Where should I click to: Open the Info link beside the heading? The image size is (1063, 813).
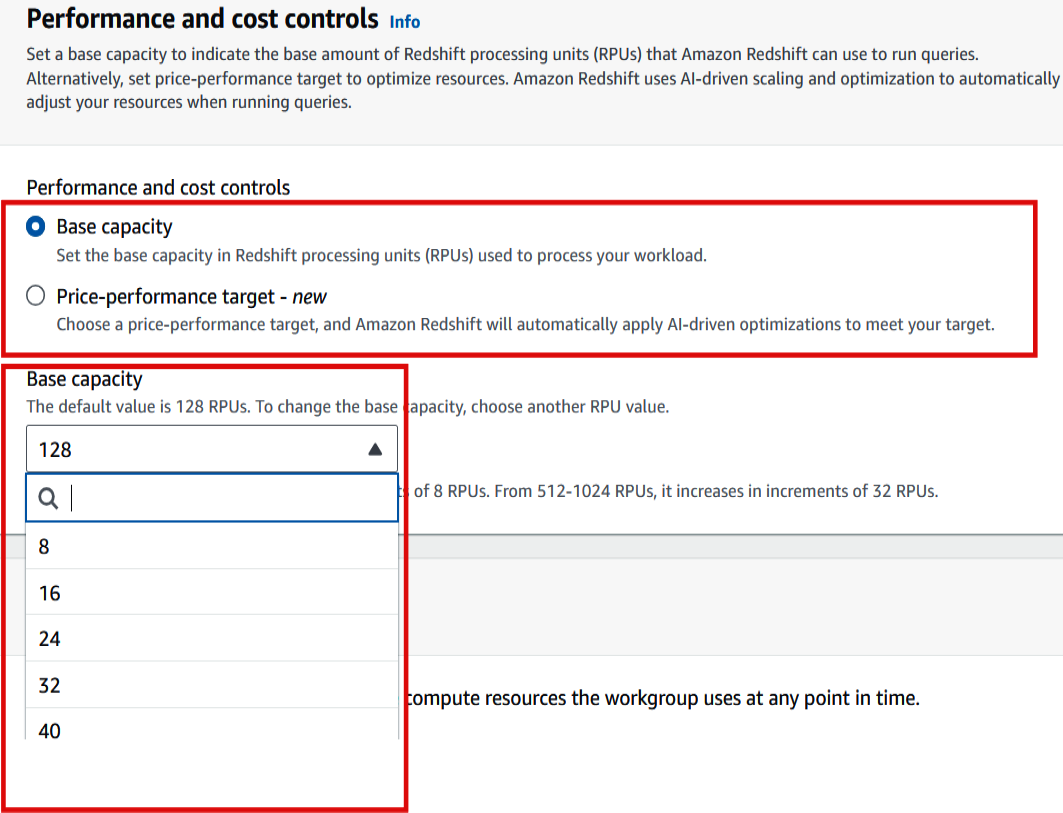point(404,21)
